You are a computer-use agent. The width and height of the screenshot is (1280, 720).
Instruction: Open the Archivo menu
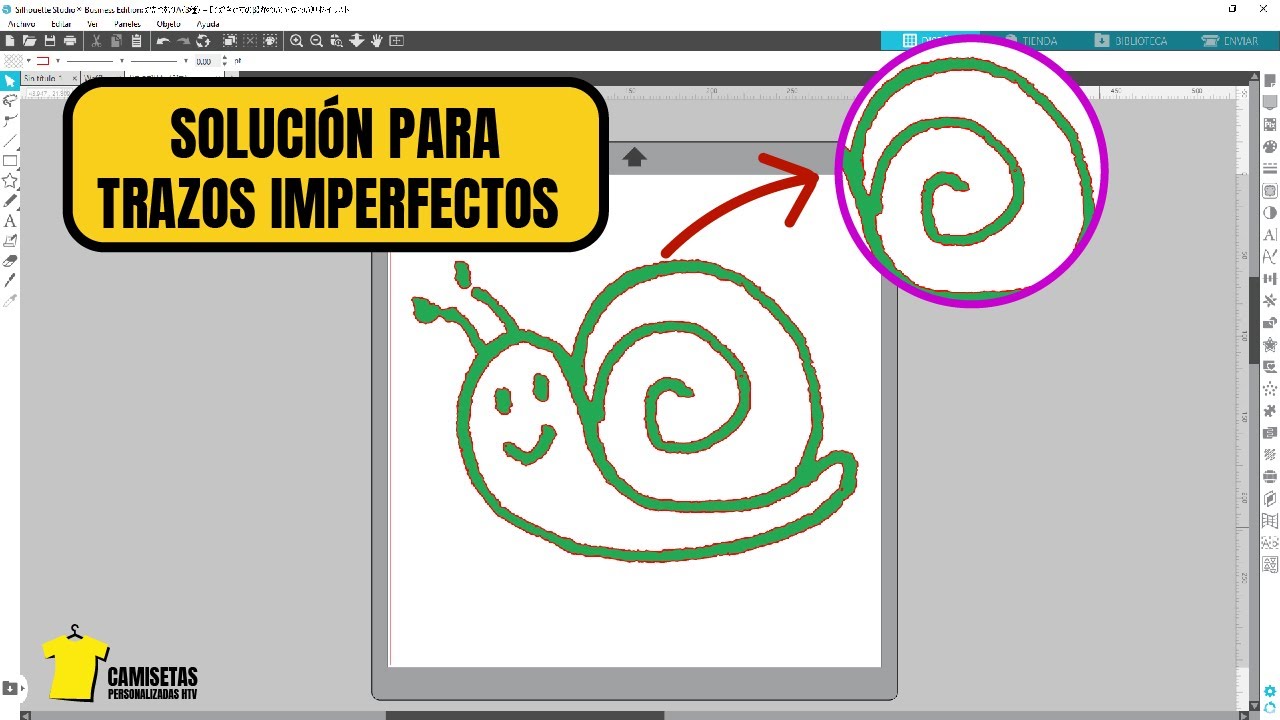pyautogui.click(x=21, y=23)
